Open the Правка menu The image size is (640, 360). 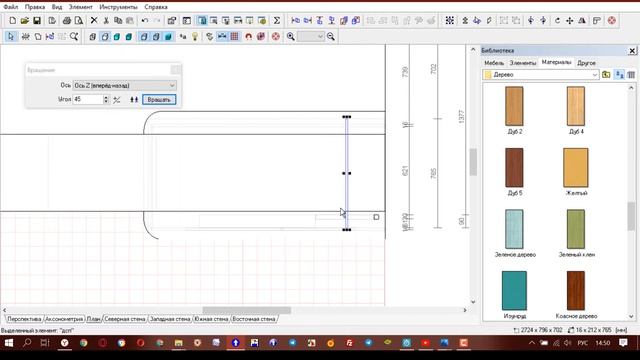35,7
